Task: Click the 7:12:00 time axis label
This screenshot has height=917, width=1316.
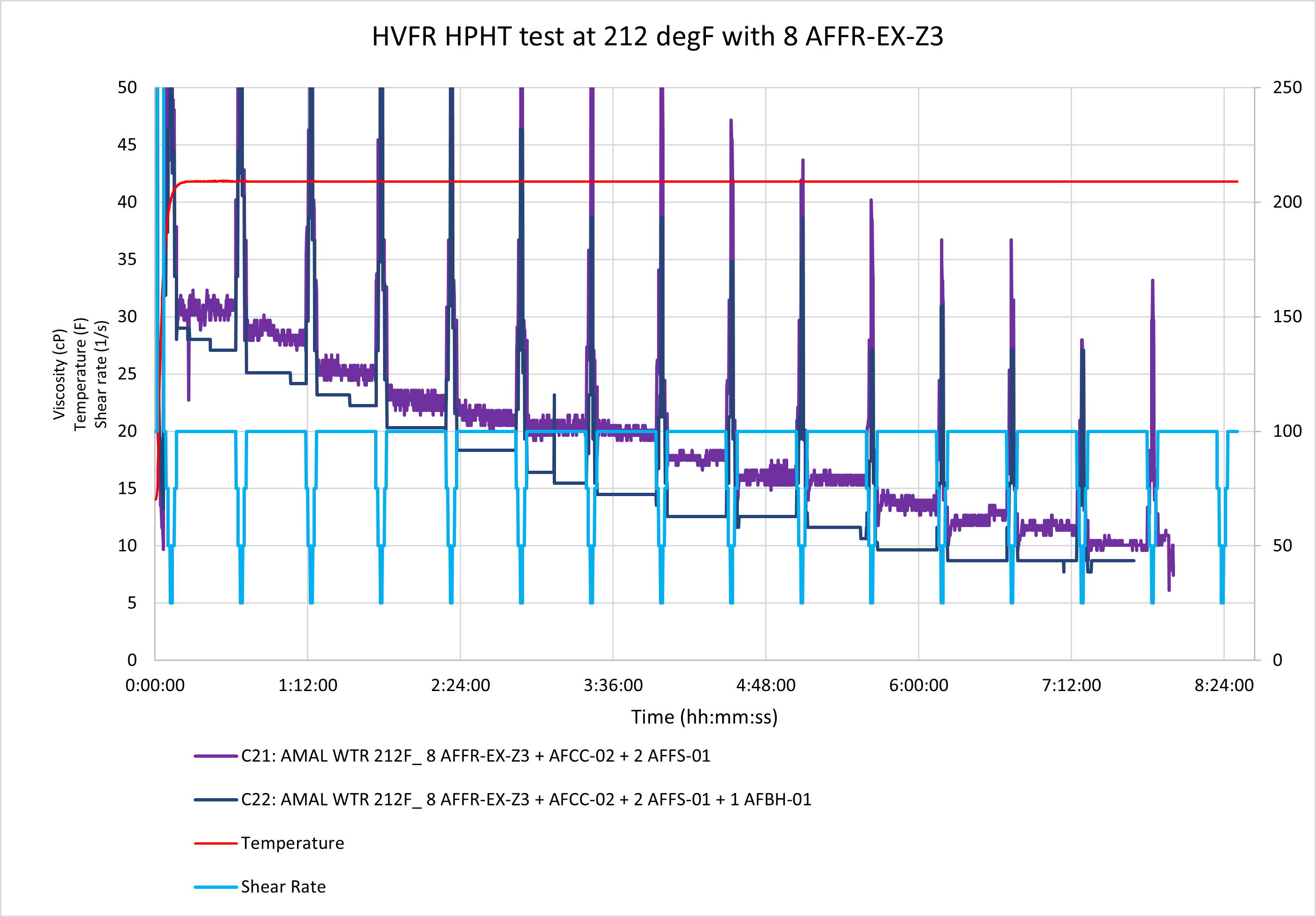Action: 1071,685
